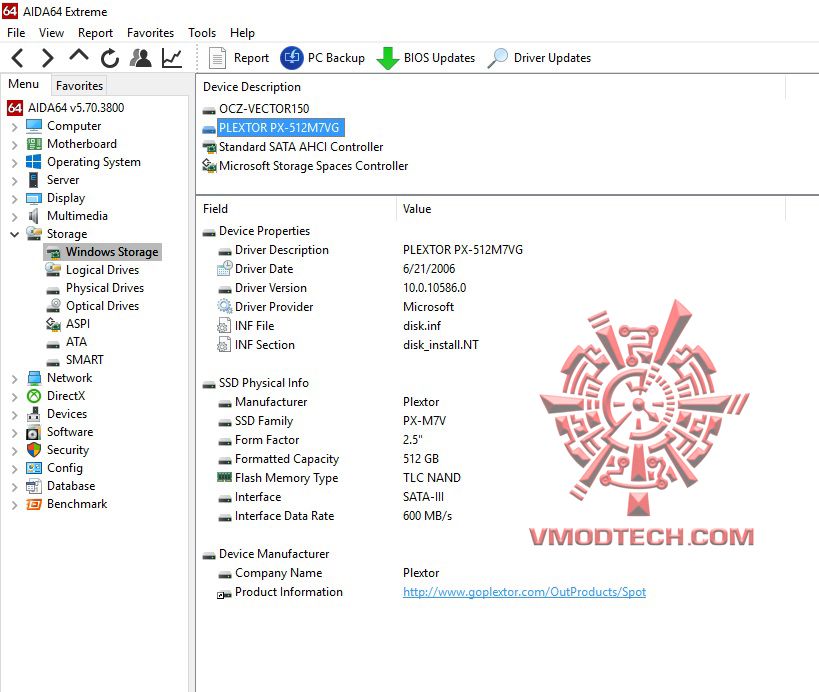This screenshot has height=692, width=819.
Task: Click the Multimedia speaker icon
Action: [33, 216]
